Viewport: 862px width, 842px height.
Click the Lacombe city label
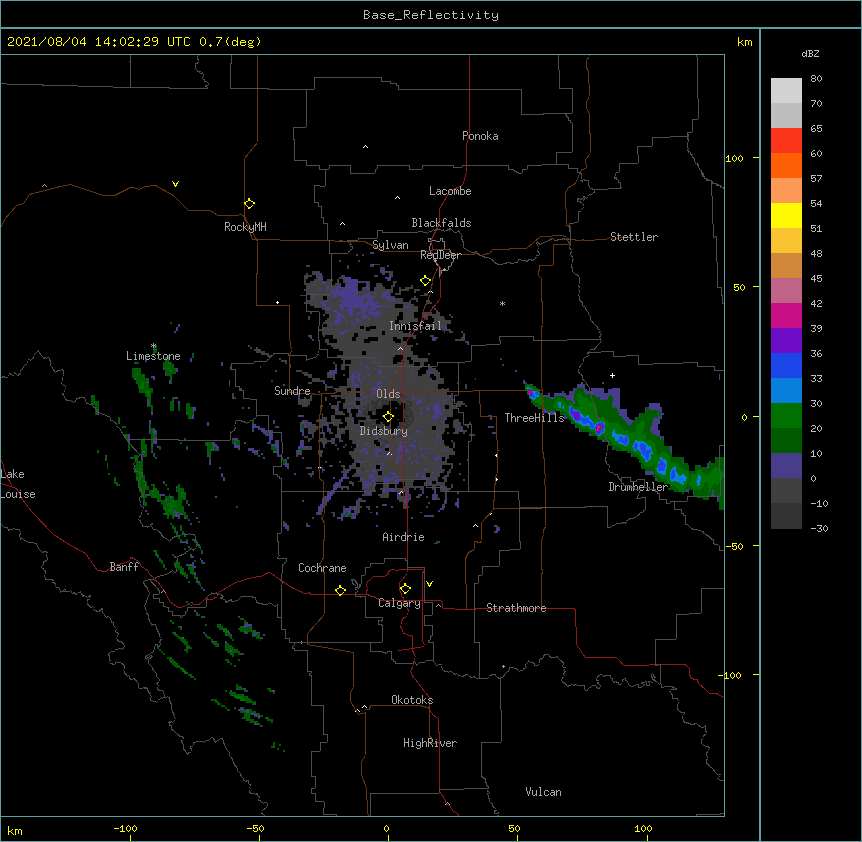[x=450, y=191]
